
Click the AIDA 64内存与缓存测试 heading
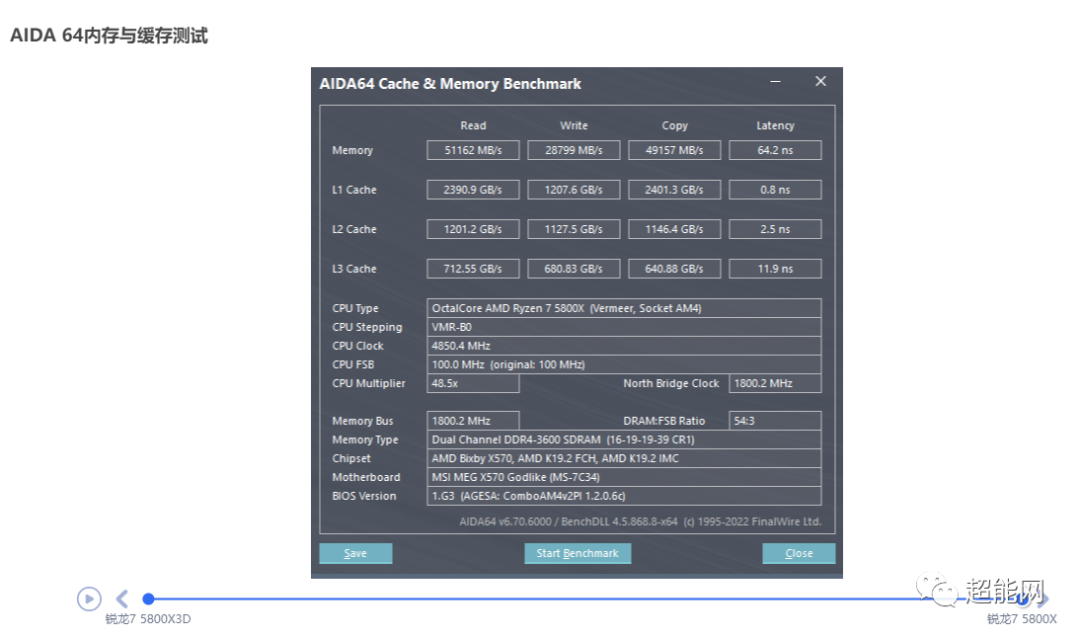click(109, 35)
